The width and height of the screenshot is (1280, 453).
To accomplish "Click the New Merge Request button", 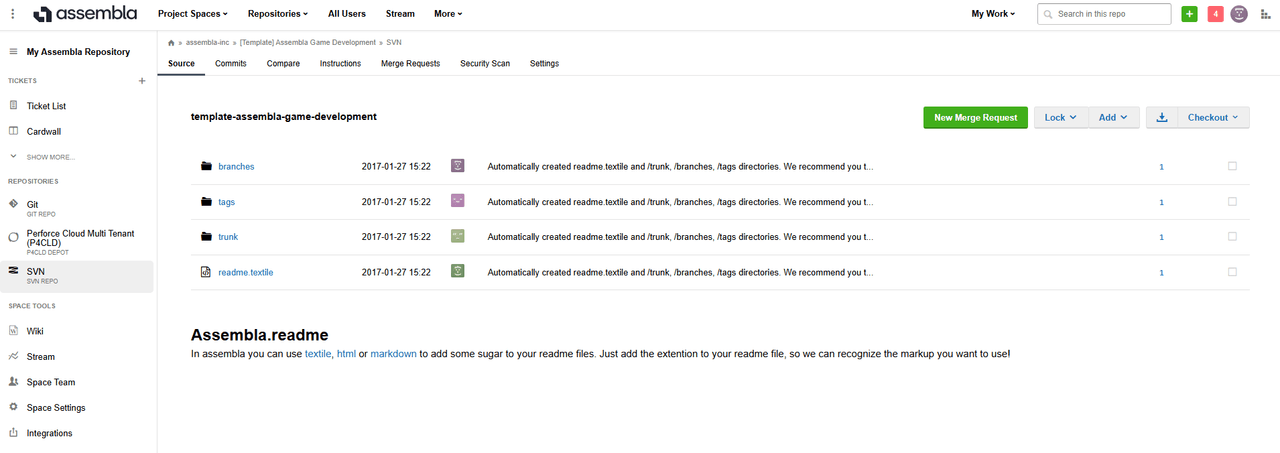I will tap(975, 117).
